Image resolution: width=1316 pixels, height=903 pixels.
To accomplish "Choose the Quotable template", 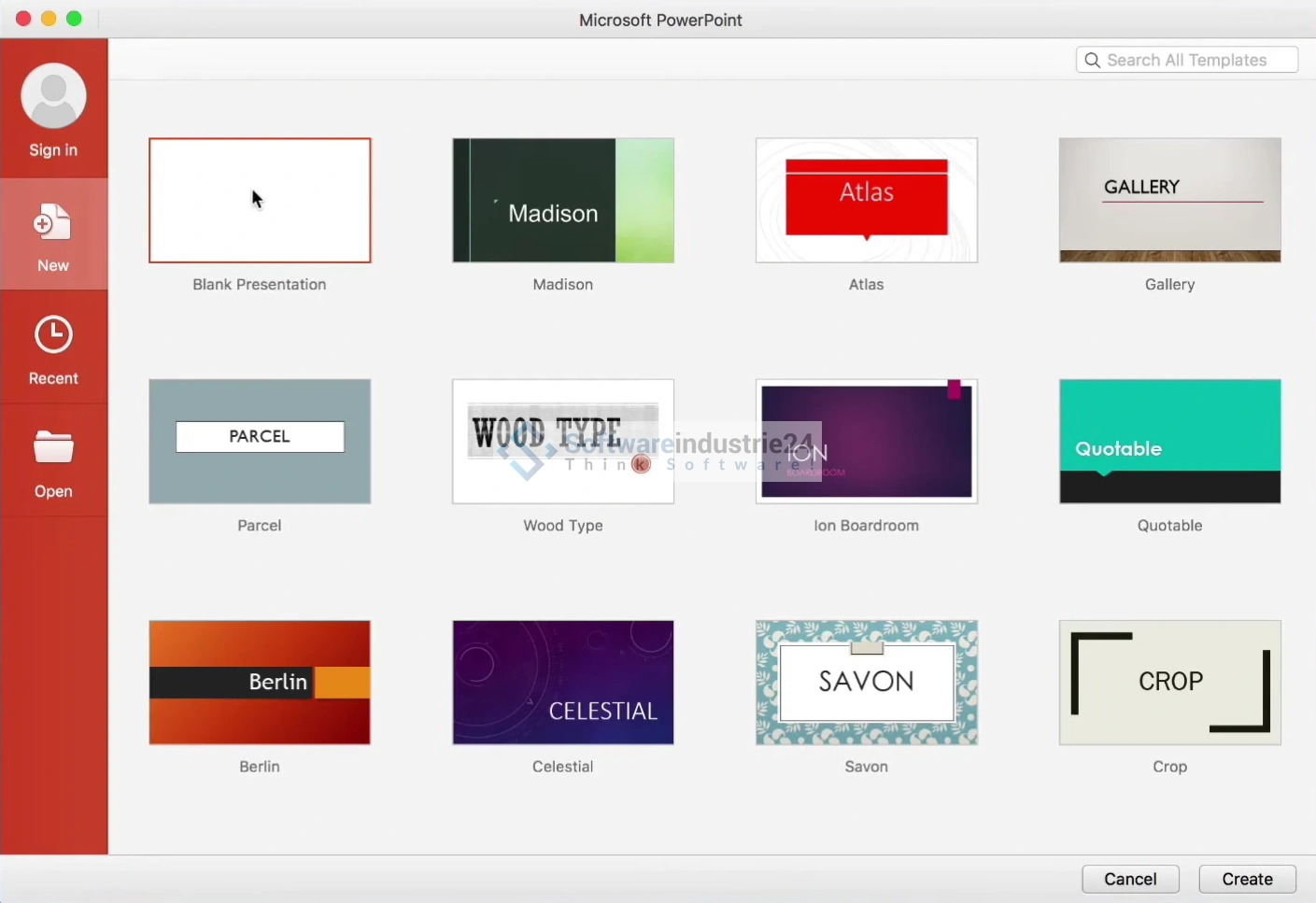I will pos(1169,441).
